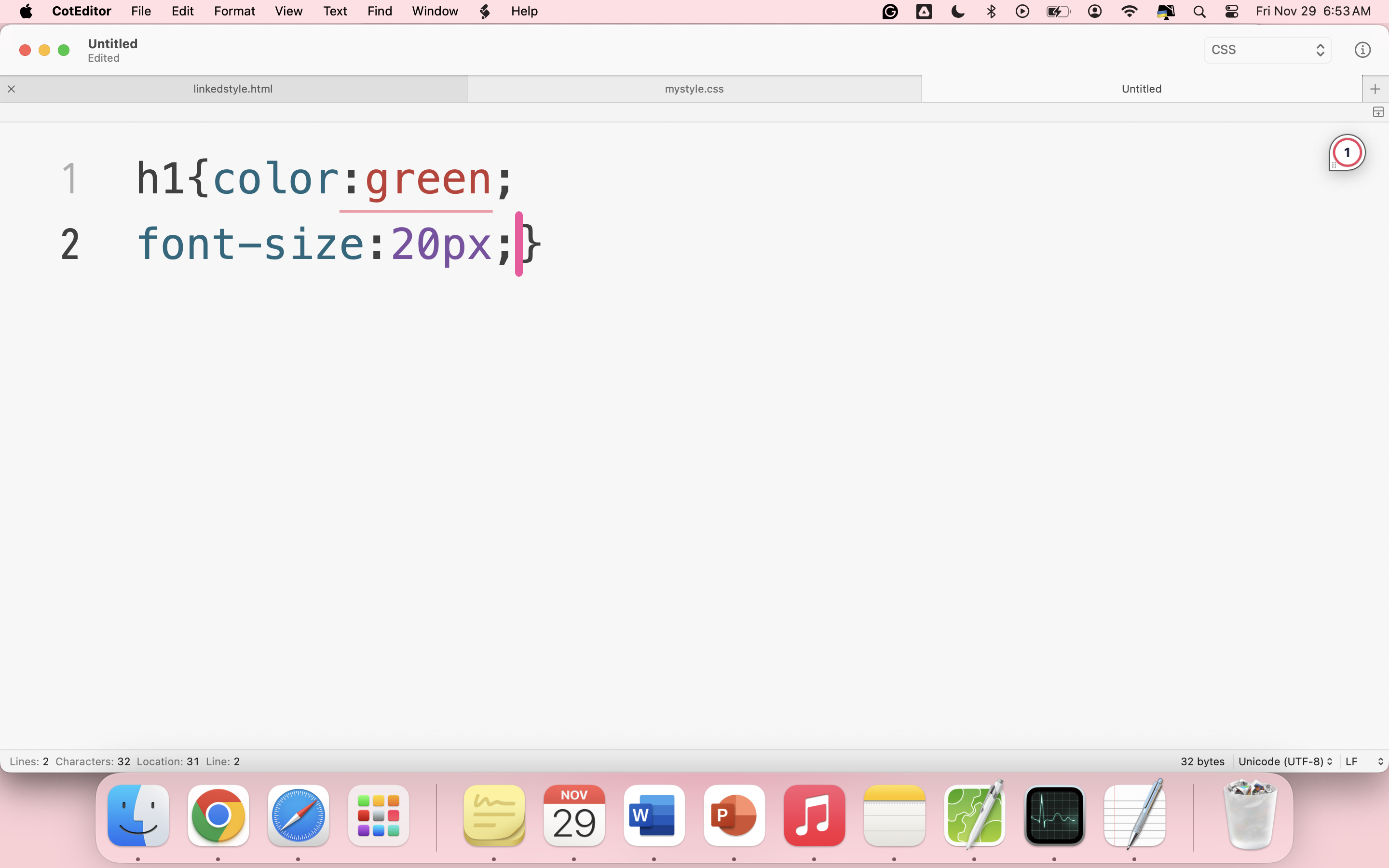Open the CotEditor application menu
This screenshot has width=1389, height=868.
pos(82,12)
